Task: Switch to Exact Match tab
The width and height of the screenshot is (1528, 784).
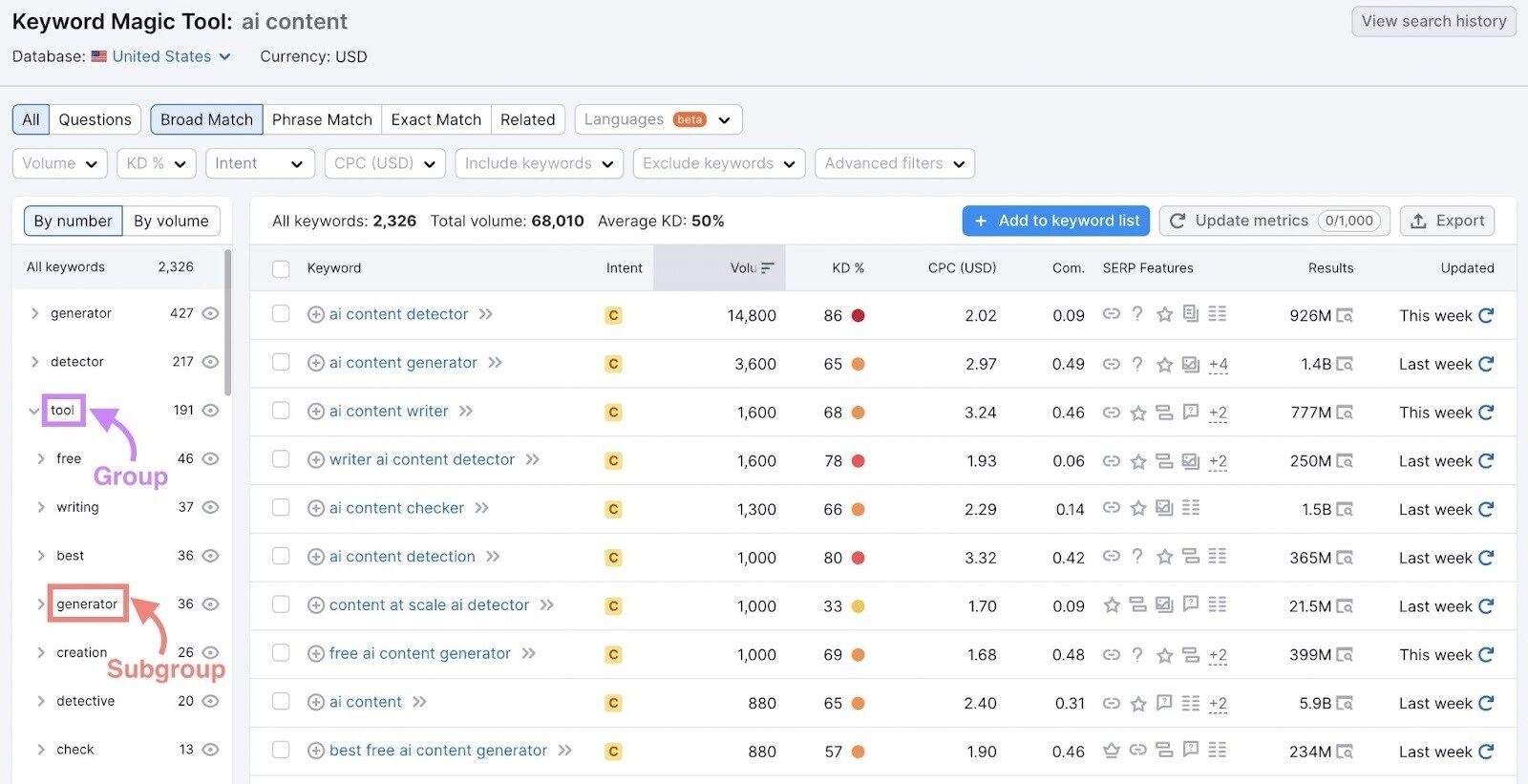Action: coord(436,119)
